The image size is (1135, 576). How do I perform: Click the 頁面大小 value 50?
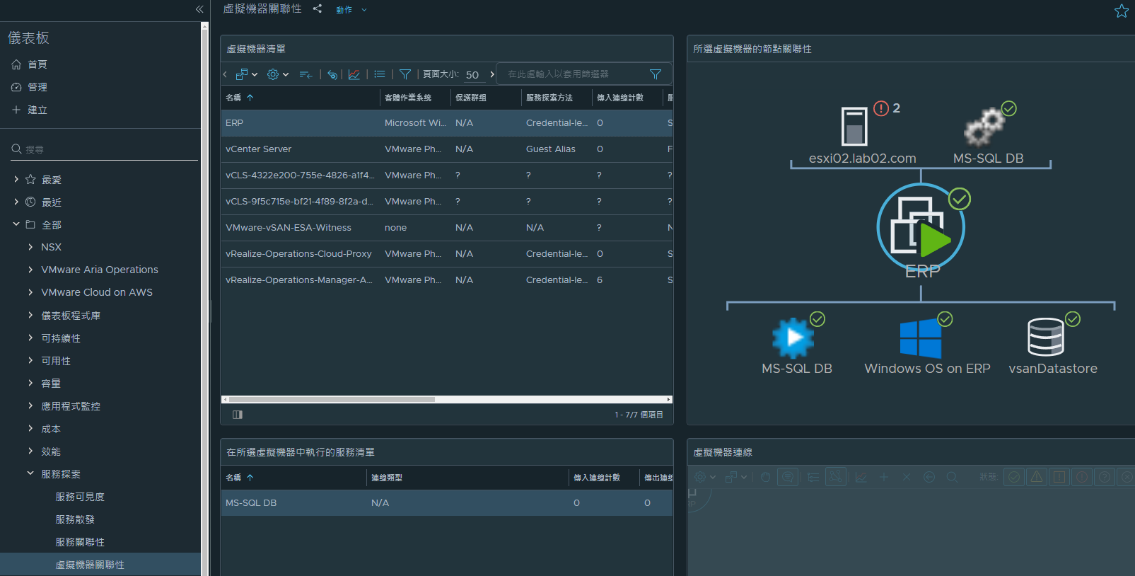click(472, 75)
